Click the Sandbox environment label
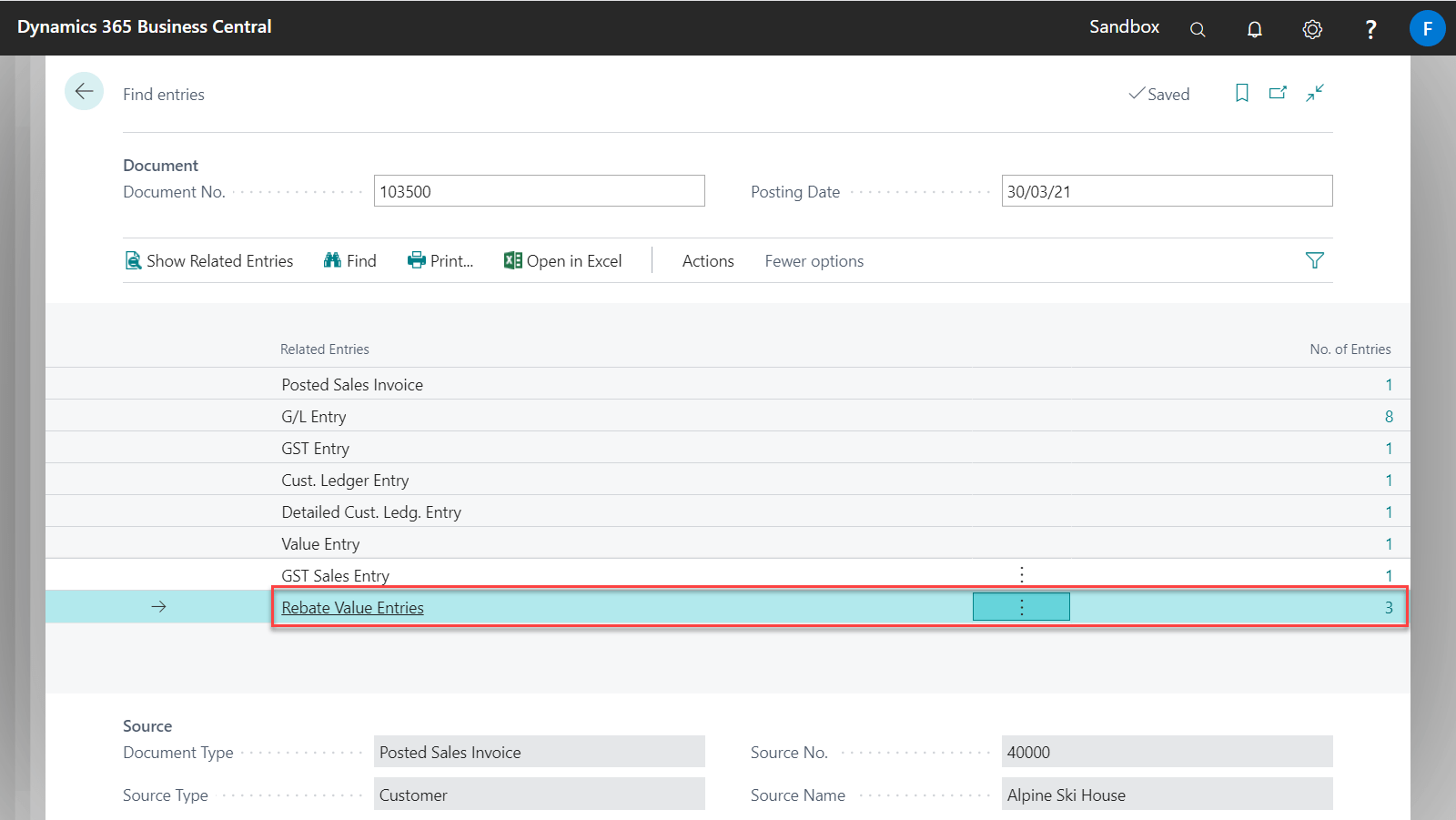The image size is (1456, 820). [x=1125, y=27]
